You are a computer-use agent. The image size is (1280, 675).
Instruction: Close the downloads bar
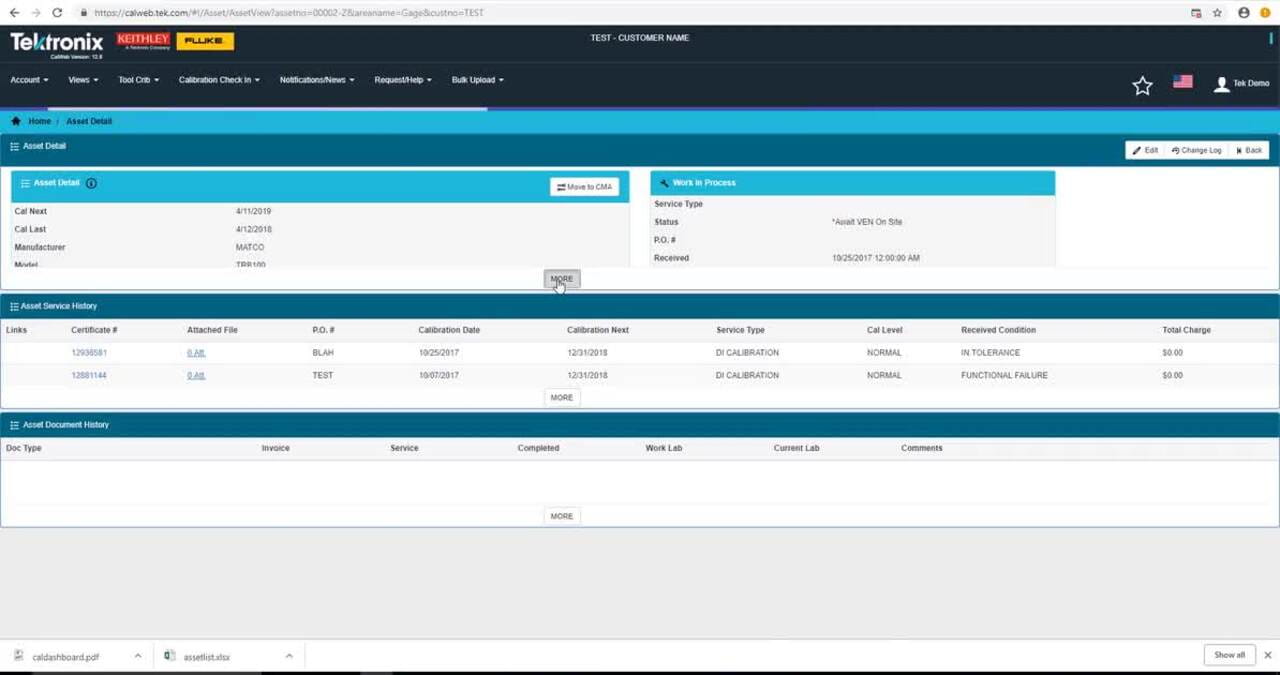pyautogui.click(x=1268, y=655)
